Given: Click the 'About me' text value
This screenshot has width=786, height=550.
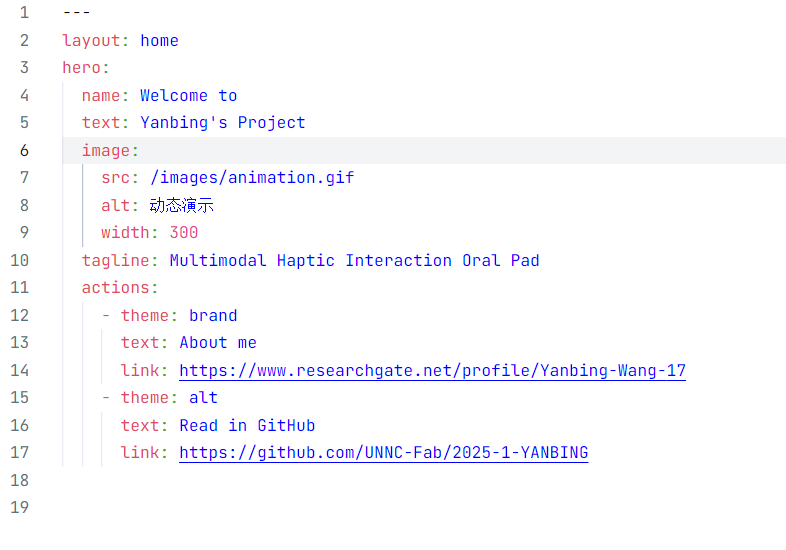Looking at the screenshot, I should tap(218, 342).
